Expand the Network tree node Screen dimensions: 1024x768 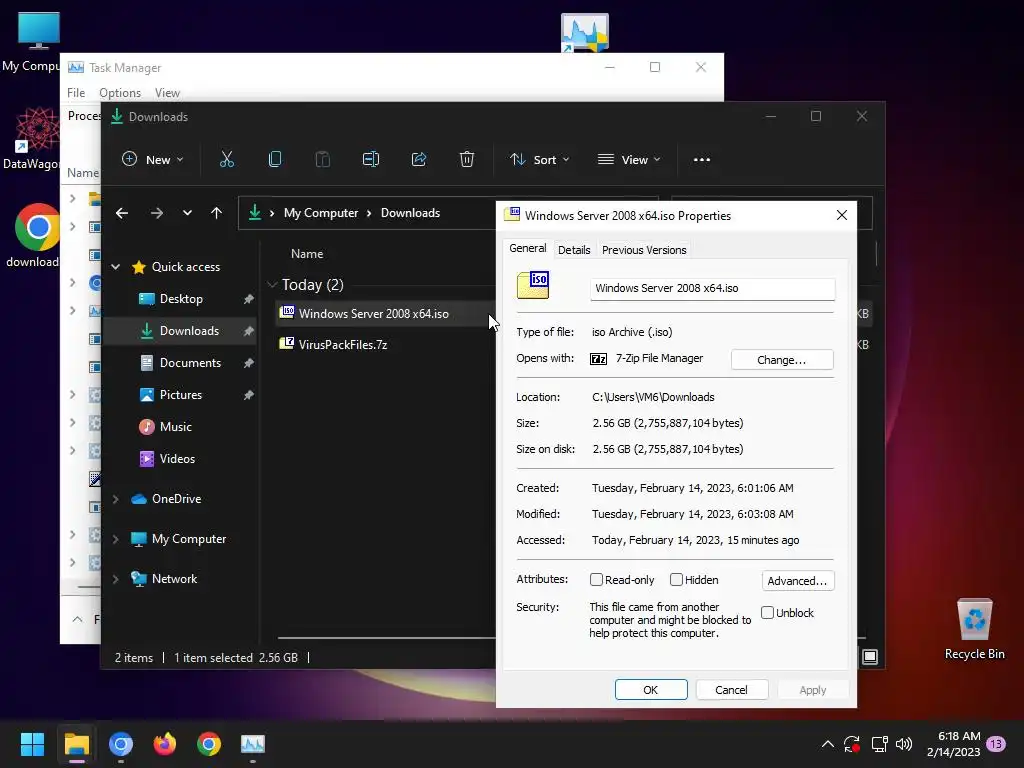116,579
